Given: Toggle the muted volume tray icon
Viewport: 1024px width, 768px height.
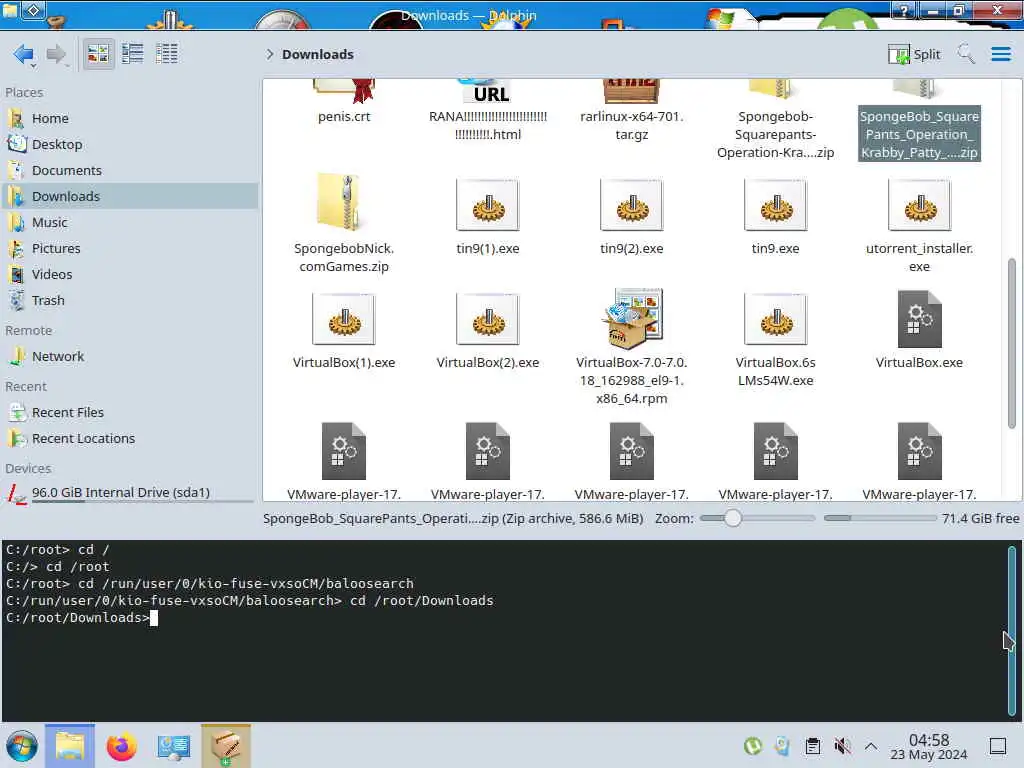Looking at the screenshot, I should [842, 746].
